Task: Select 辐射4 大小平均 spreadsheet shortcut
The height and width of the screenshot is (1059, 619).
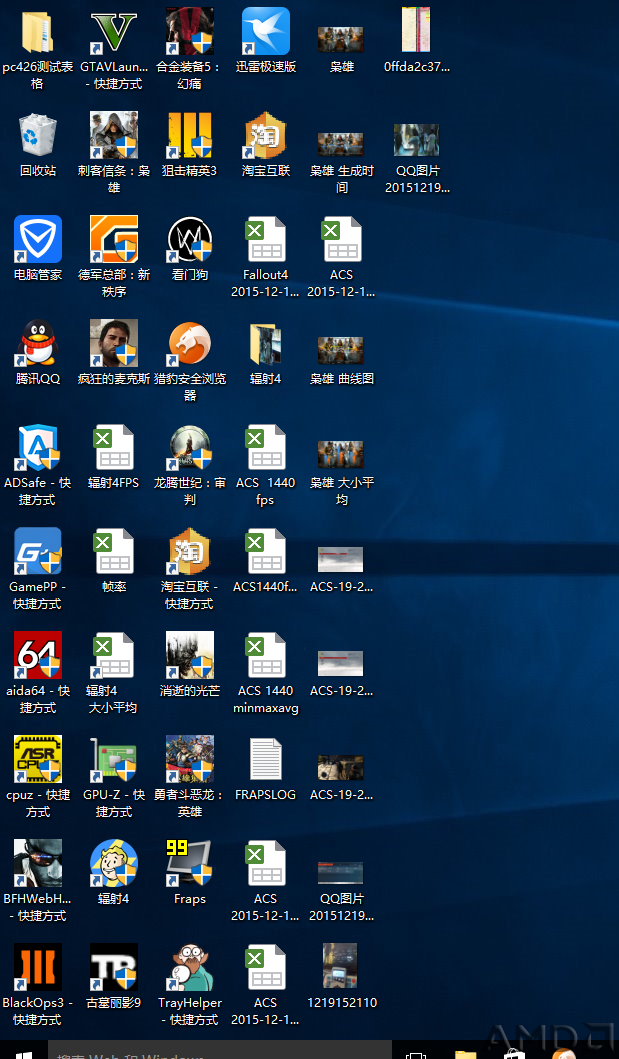Action: click(x=114, y=655)
